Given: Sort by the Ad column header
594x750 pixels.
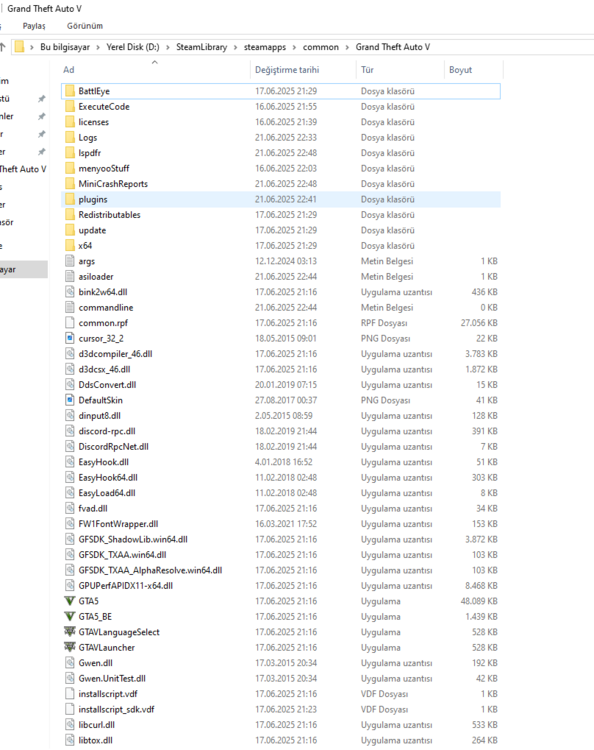Looking at the screenshot, I should [155, 70].
